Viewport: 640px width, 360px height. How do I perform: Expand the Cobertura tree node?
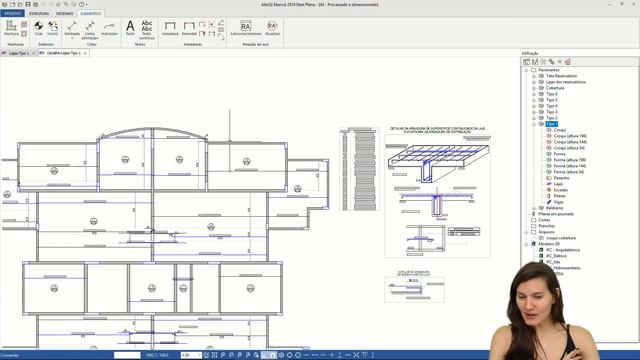pyautogui.click(x=533, y=88)
